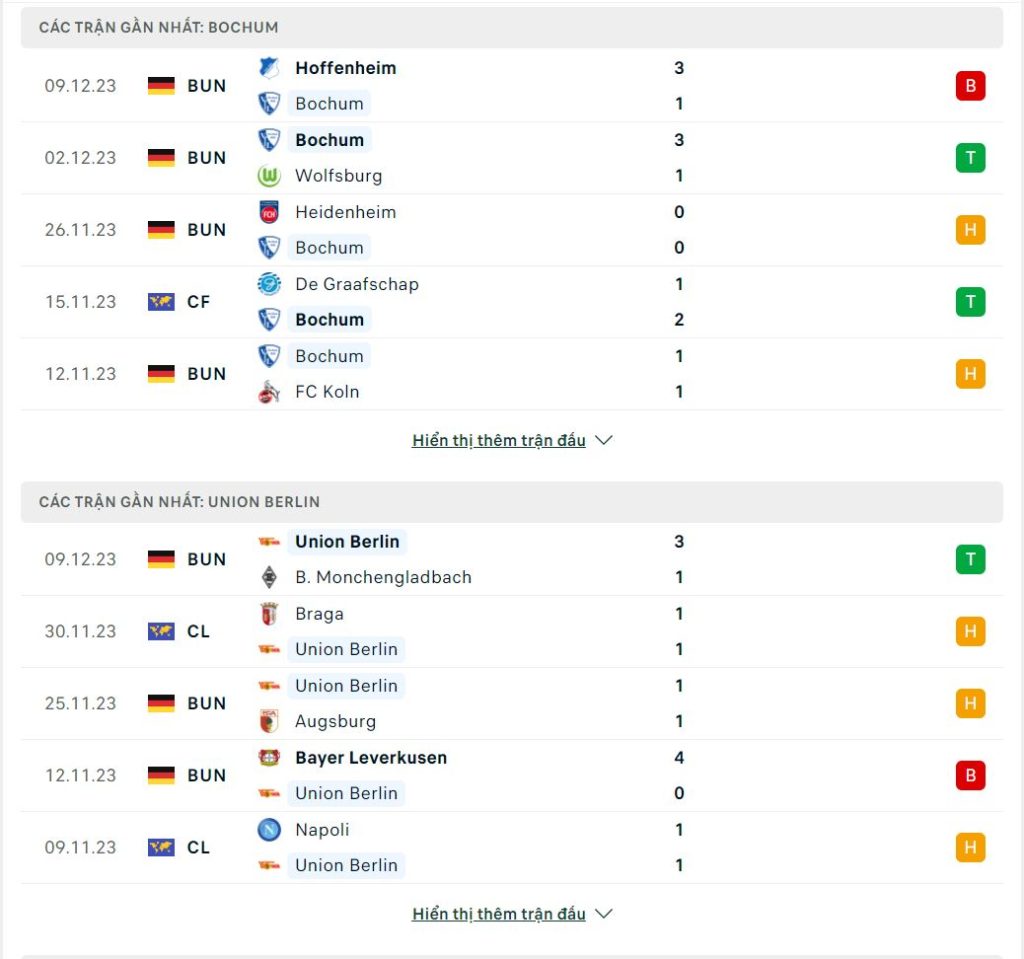This screenshot has height=959, width=1024.
Task: Click the Hoffenheim club crest icon
Action: [x=269, y=68]
